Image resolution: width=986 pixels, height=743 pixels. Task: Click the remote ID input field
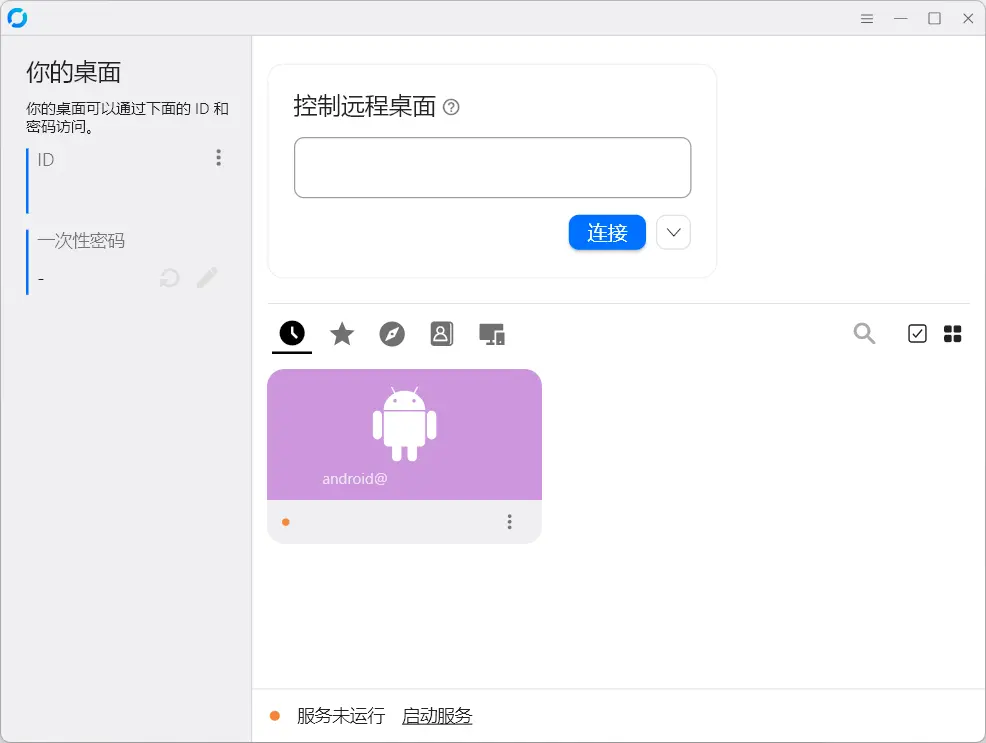coord(492,167)
